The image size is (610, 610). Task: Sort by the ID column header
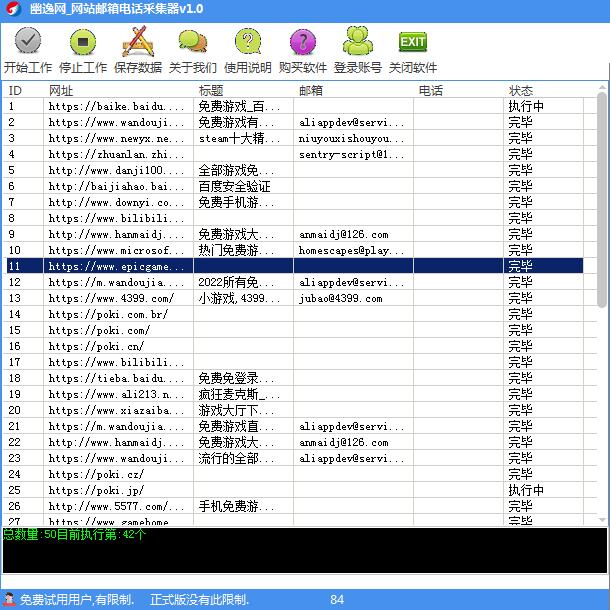pos(22,91)
